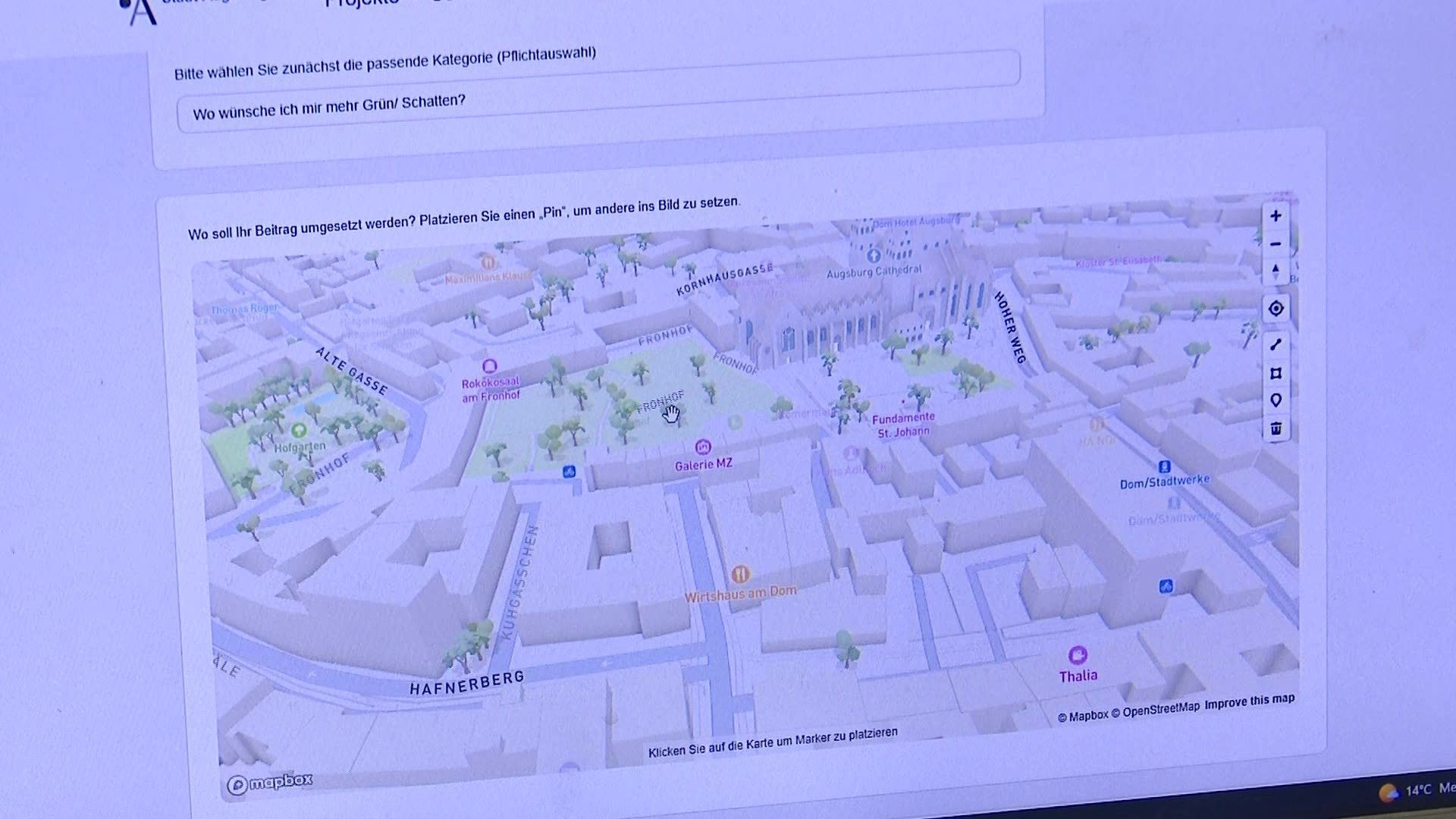Click the KORNHAUSGASSE street label
The height and width of the screenshot is (819, 1456).
click(x=724, y=278)
